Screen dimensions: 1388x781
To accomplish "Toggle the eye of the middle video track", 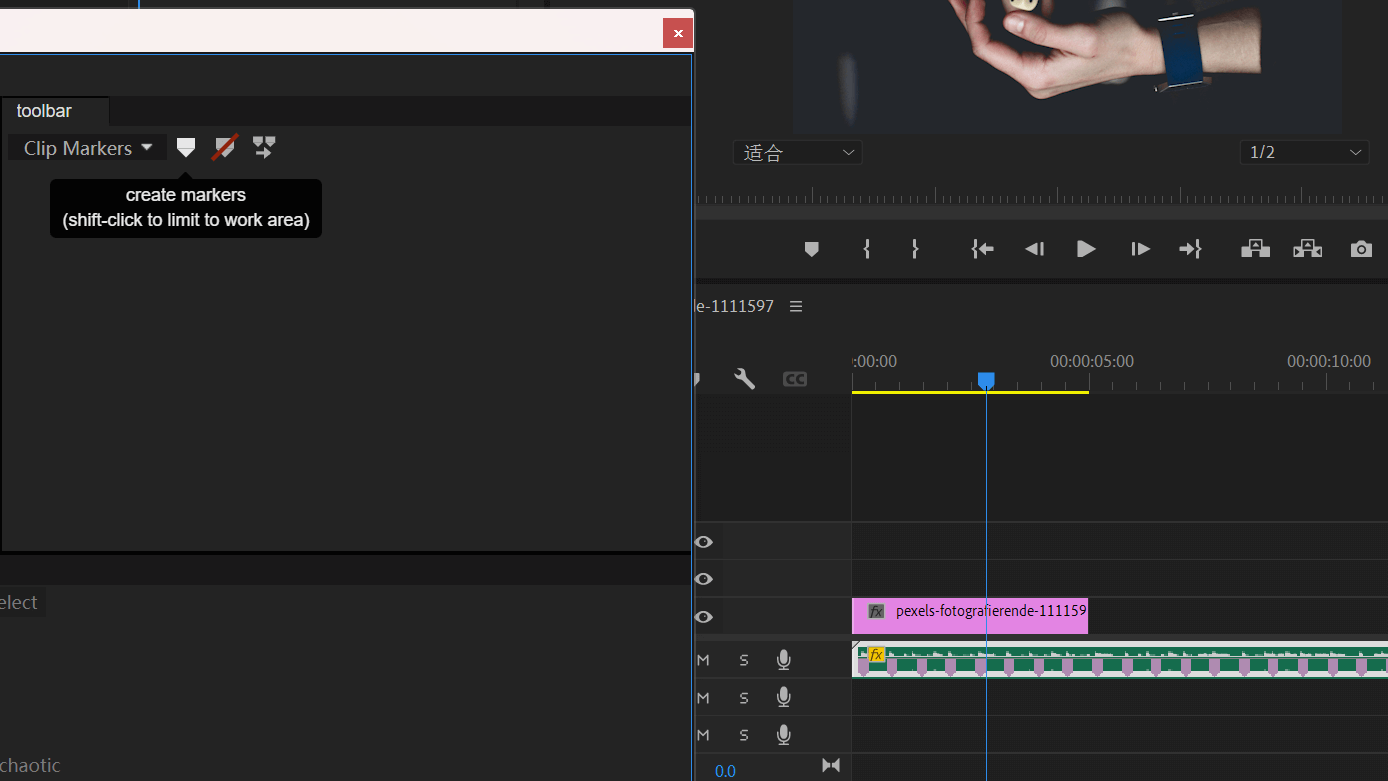I will (x=704, y=579).
